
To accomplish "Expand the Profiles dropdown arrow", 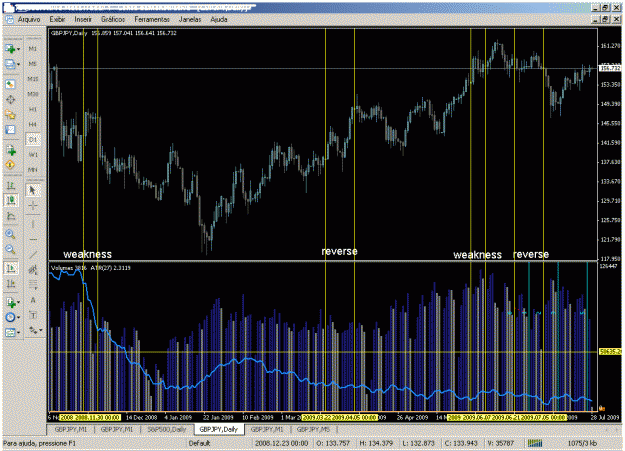I will [19, 64].
